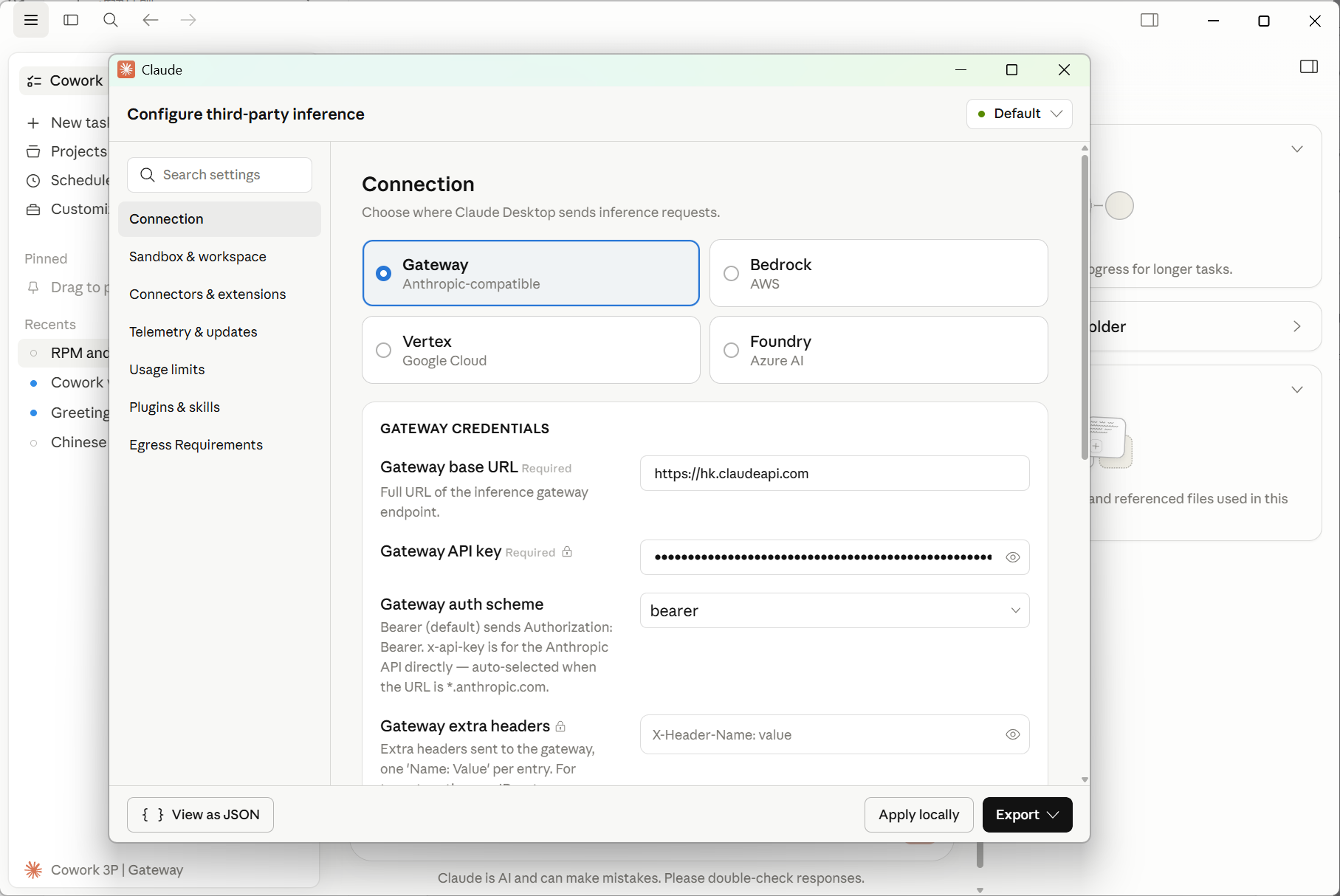Click the Scheduled clock icon
The width and height of the screenshot is (1340, 896).
pyautogui.click(x=33, y=181)
